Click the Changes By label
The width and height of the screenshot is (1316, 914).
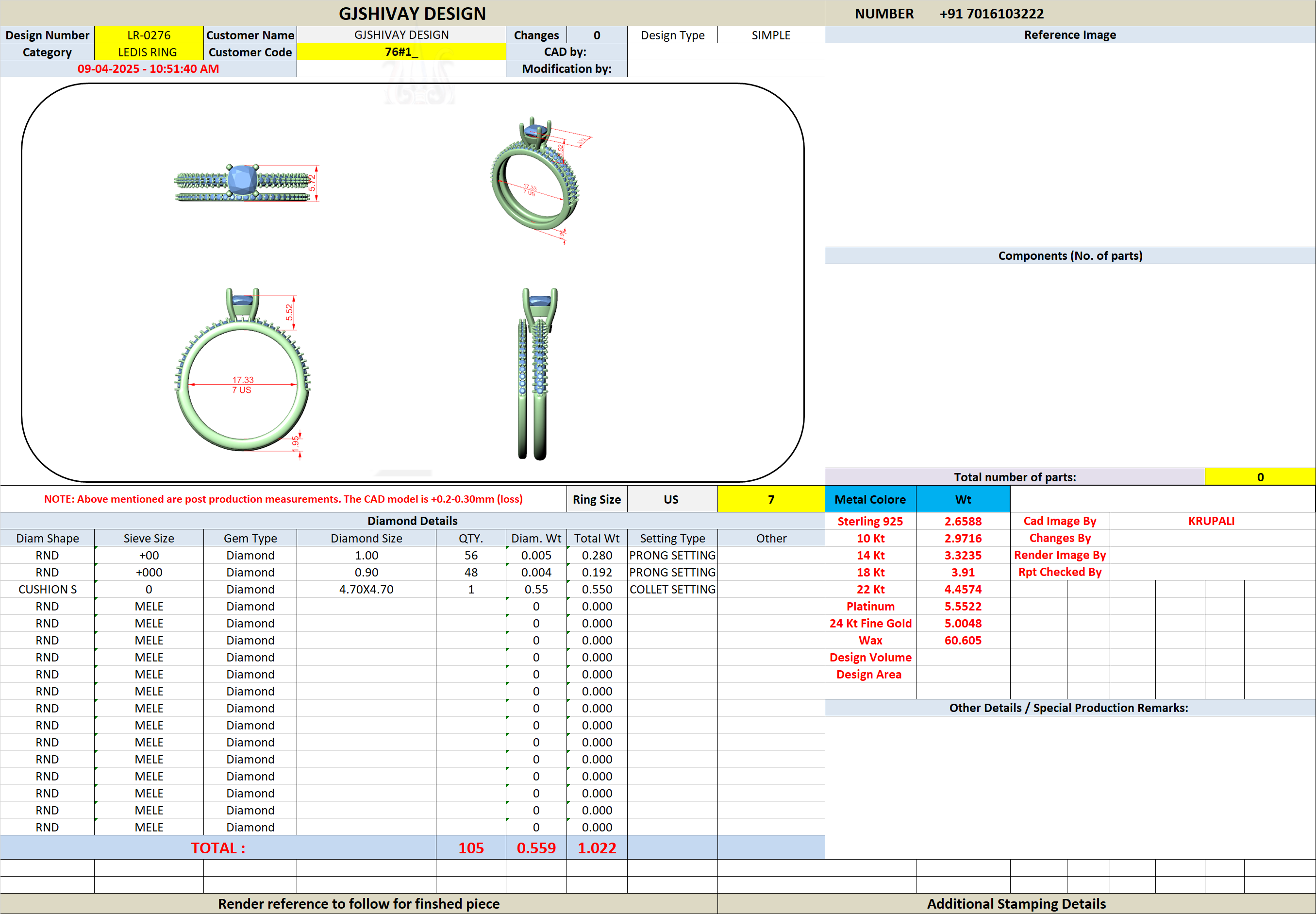click(x=1060, y=538)
